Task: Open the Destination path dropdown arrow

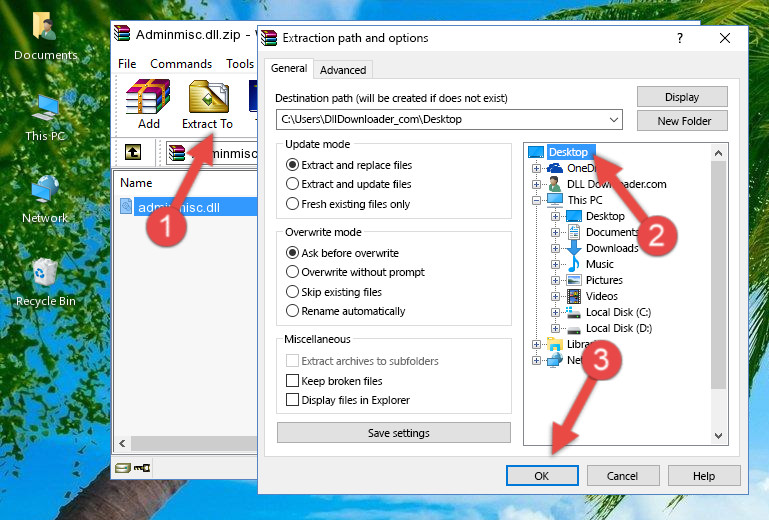Action: (614, 120)
